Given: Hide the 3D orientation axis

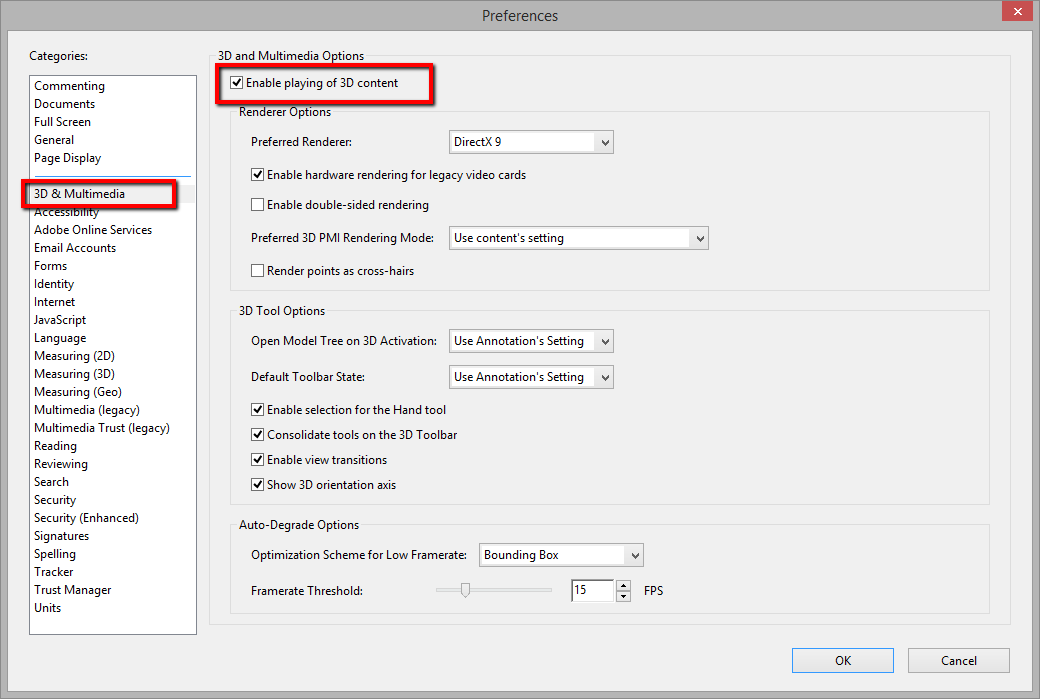Looking at the screenshot, I should [x=257, y=483].
